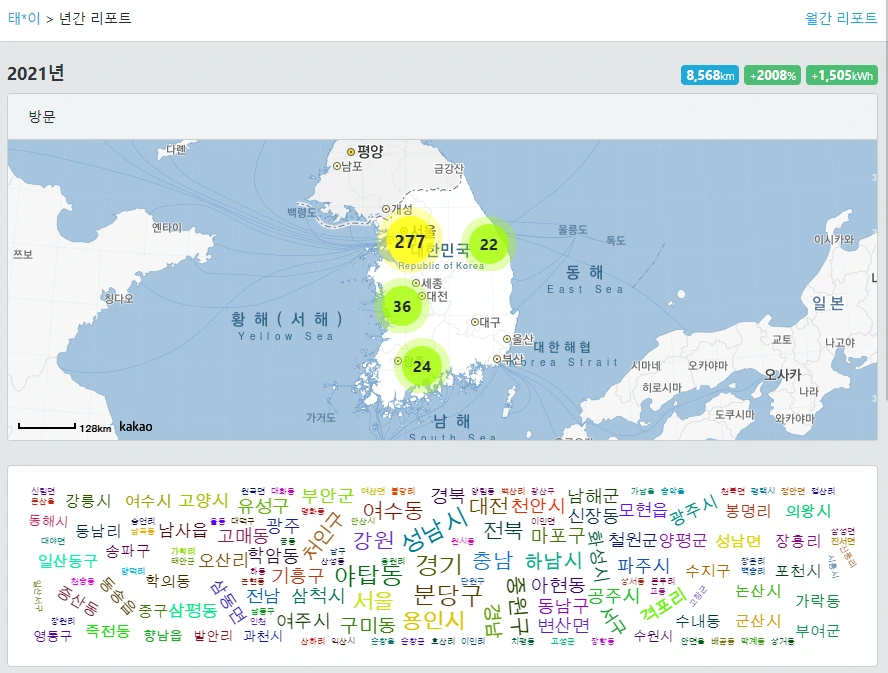Open the 월간 리포트 link
The height and width of the screenshot is (673, 888).
coord(841,18)
